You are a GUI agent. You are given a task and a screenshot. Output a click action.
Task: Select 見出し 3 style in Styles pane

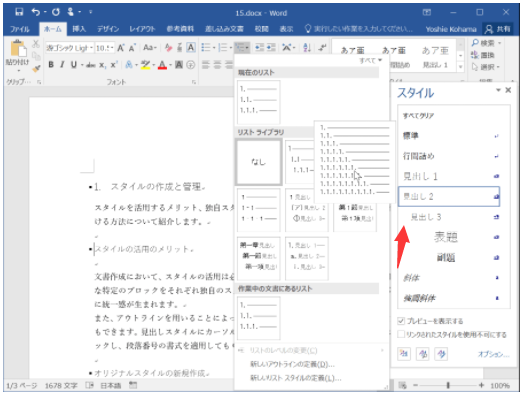coord(449,217)
